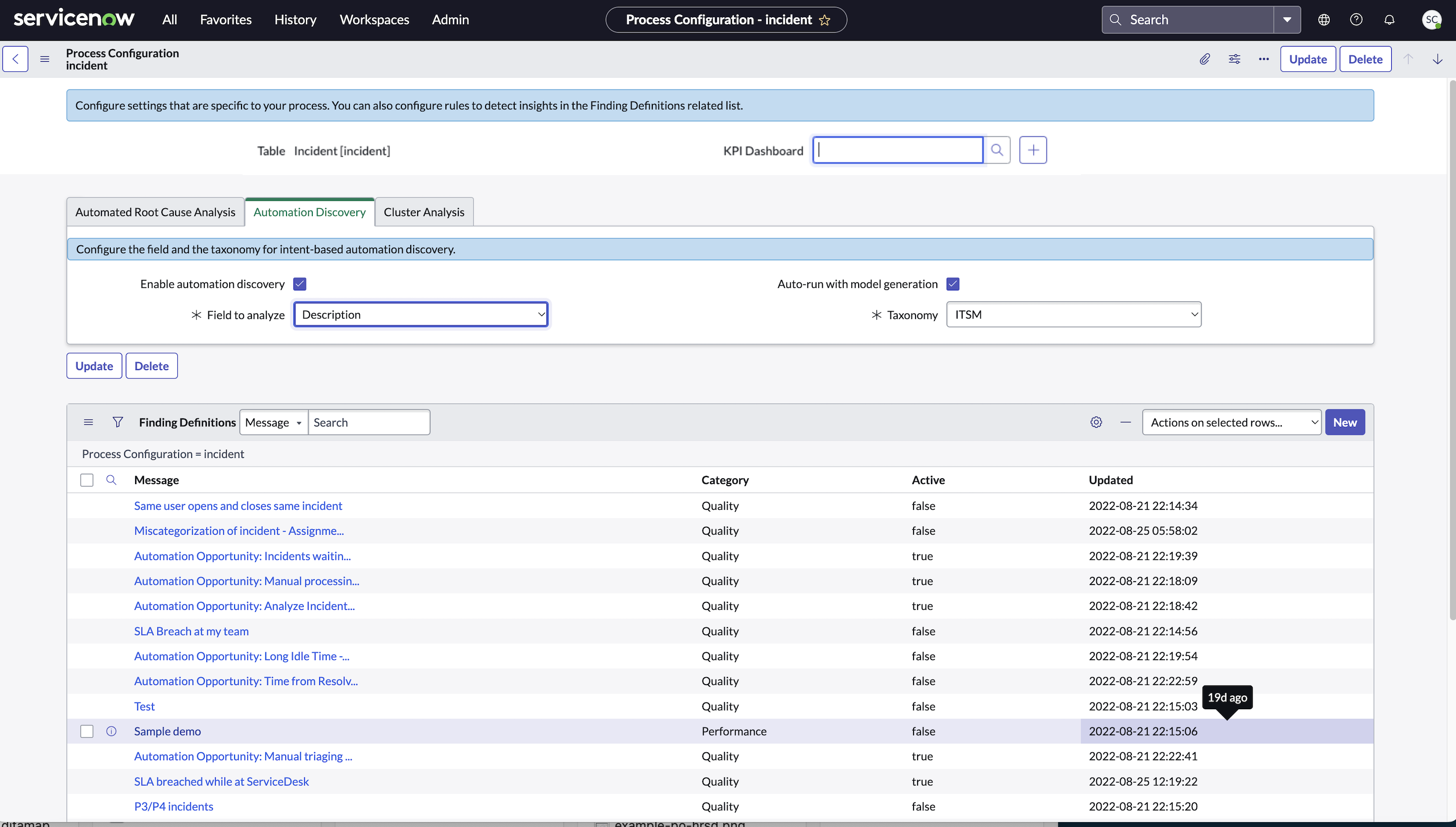Toggle the Finding Definitions filter funnel
The width and height of the screenshot is (1456, 827).
click(118, 422)
